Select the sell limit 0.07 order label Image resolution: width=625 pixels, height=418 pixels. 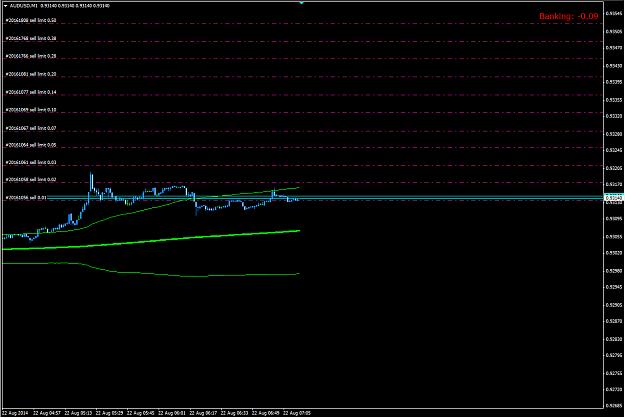click(x=31, y=128)
